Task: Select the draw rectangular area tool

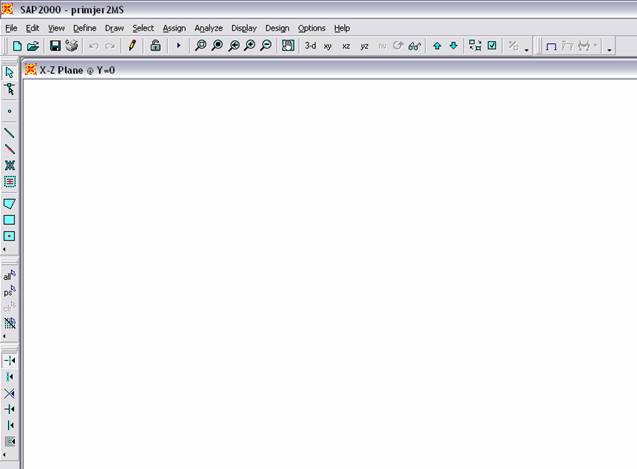Action: click(x=9, y=220)
